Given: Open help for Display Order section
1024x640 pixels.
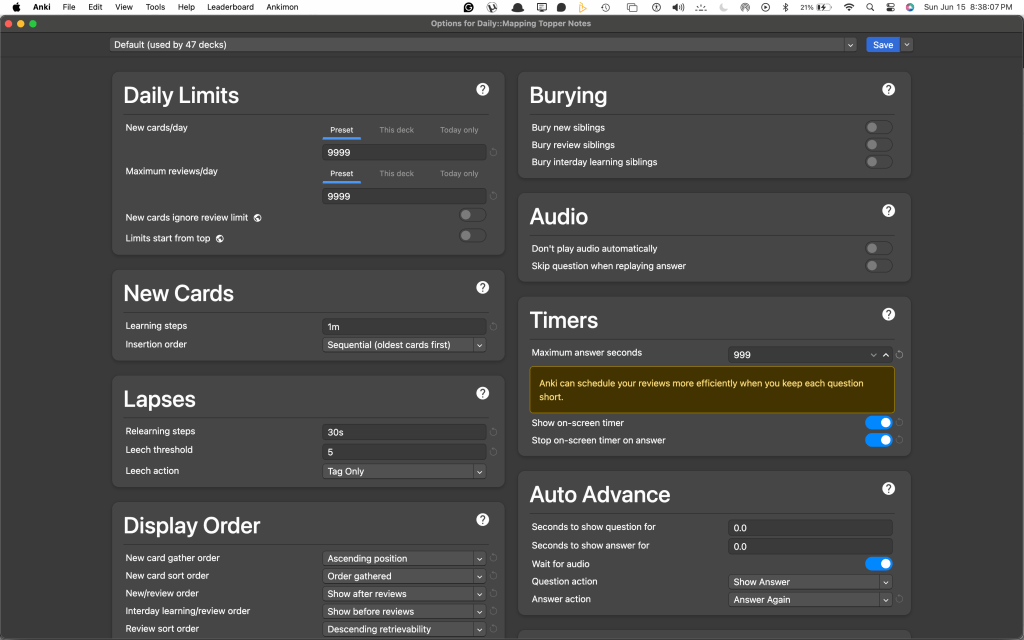Looking at the screenshot, I should pyautogui.click(x=482, y=520).
